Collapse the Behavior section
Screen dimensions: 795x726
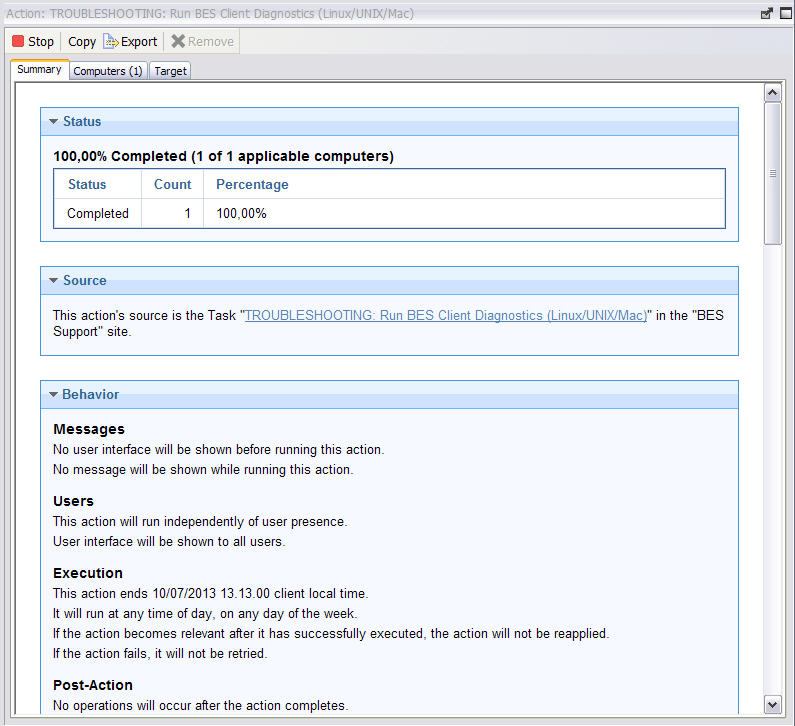pos(54,394)
